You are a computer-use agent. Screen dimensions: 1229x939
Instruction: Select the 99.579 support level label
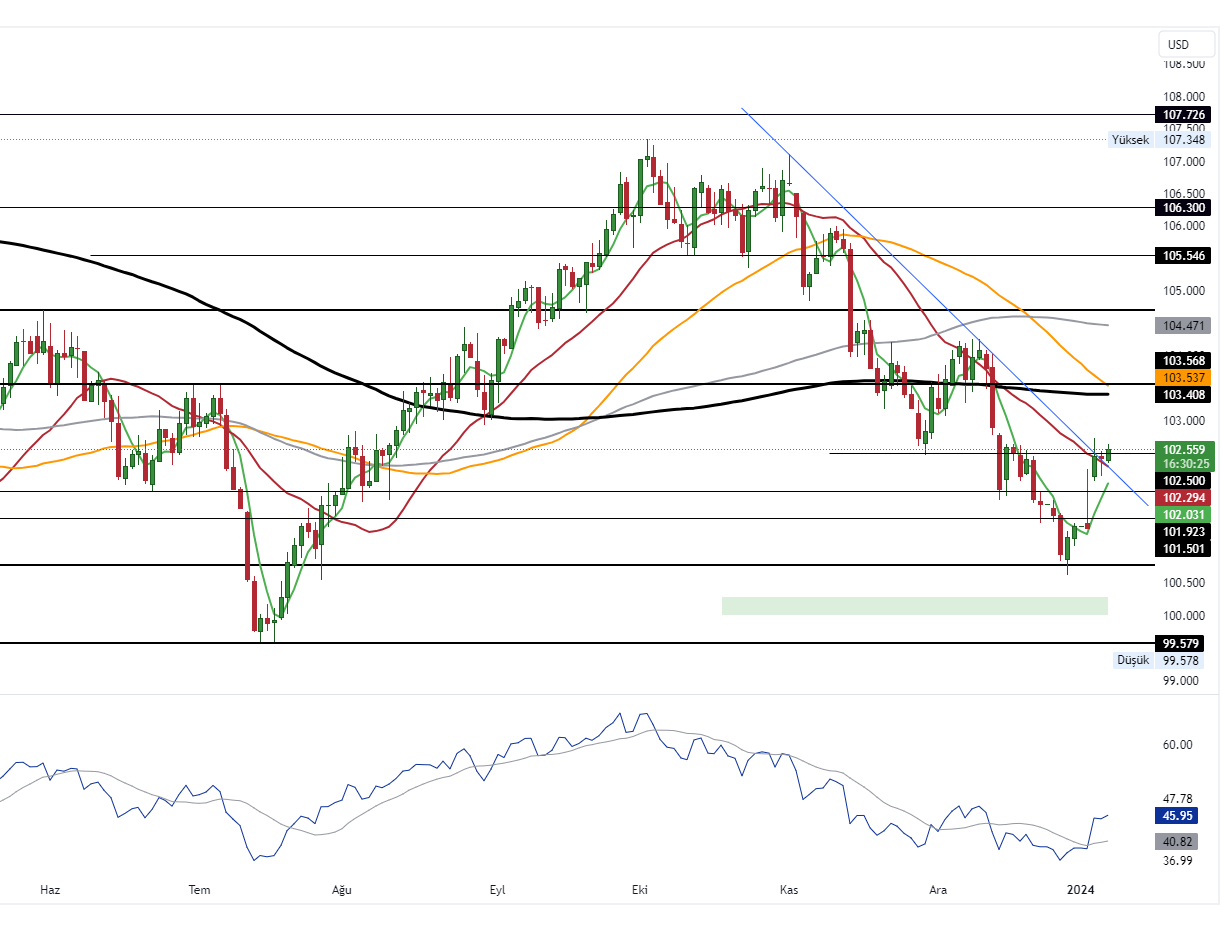(1183, 643)
